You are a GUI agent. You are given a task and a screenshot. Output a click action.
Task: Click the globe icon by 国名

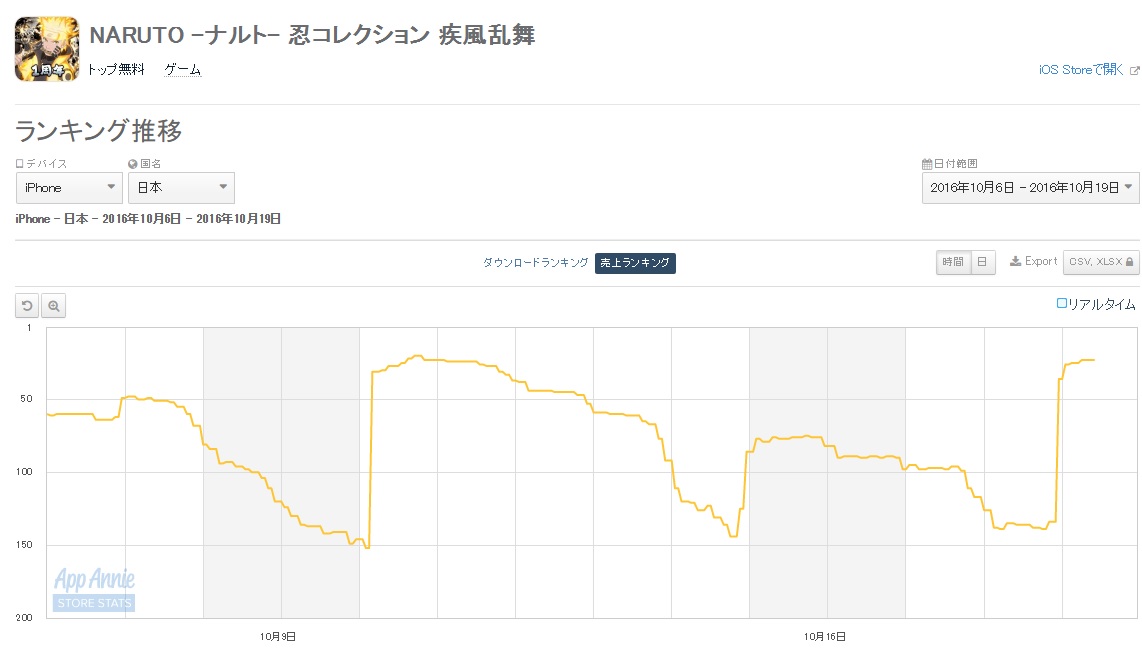[x=133, y=164]
